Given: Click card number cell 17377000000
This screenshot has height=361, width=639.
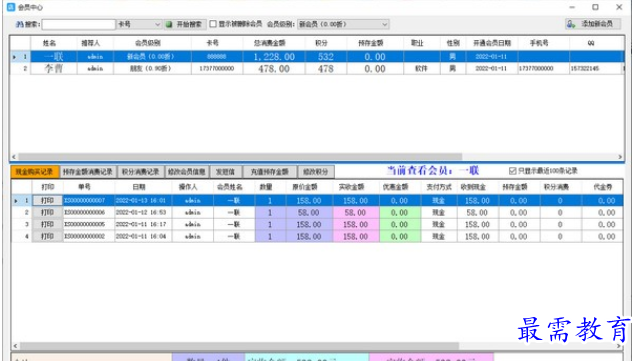Looking at the screenshot, I should 217,68.
